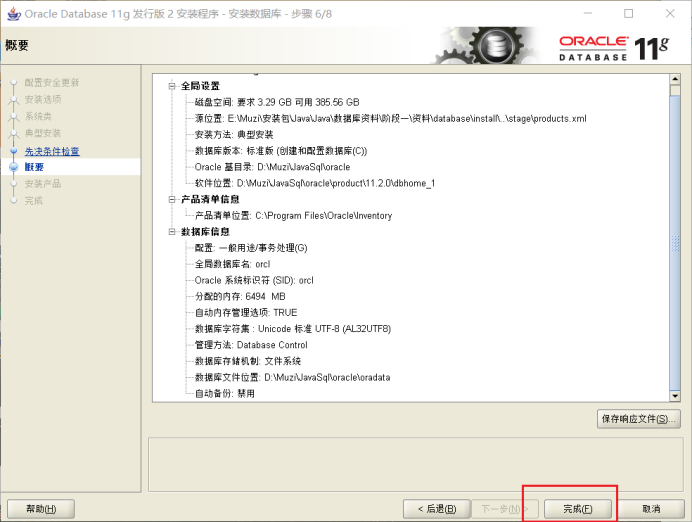Go back with the 后退(B) button
The image size is (692, 522).
[x=437, y=509]
